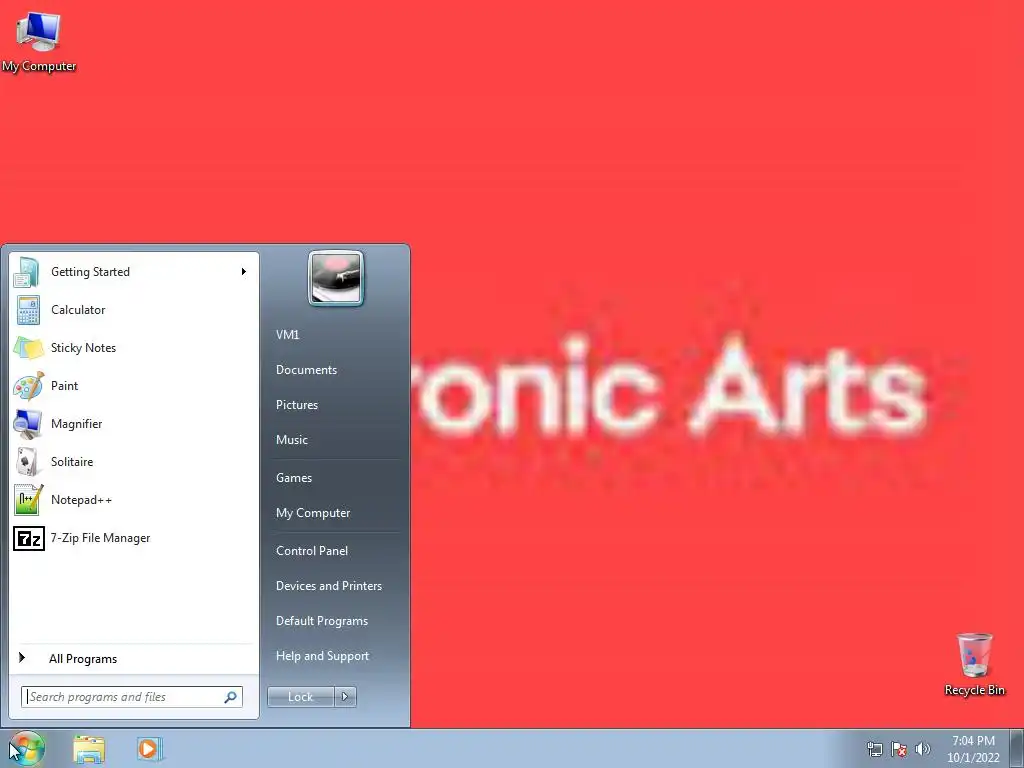The height and width of the screenshot is (768, 1024).
Task: Select the Magnifier text label
Action: tap(76, 424)
